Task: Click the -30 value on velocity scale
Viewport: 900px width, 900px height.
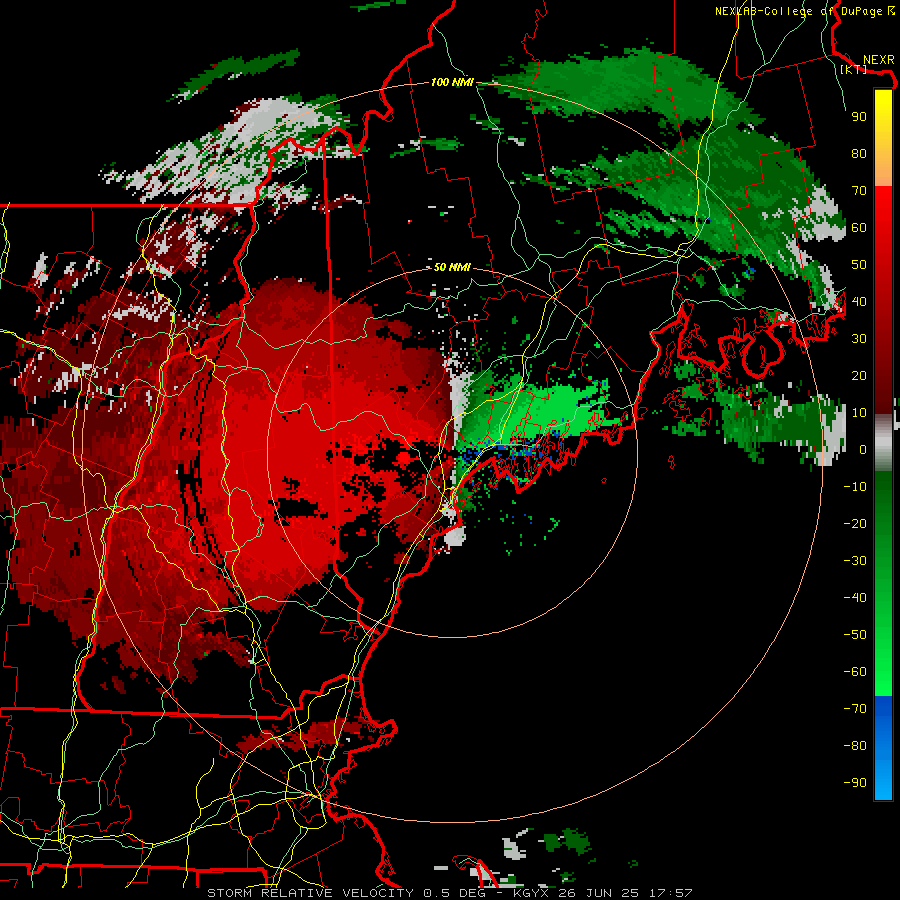Action: point(855,561)
